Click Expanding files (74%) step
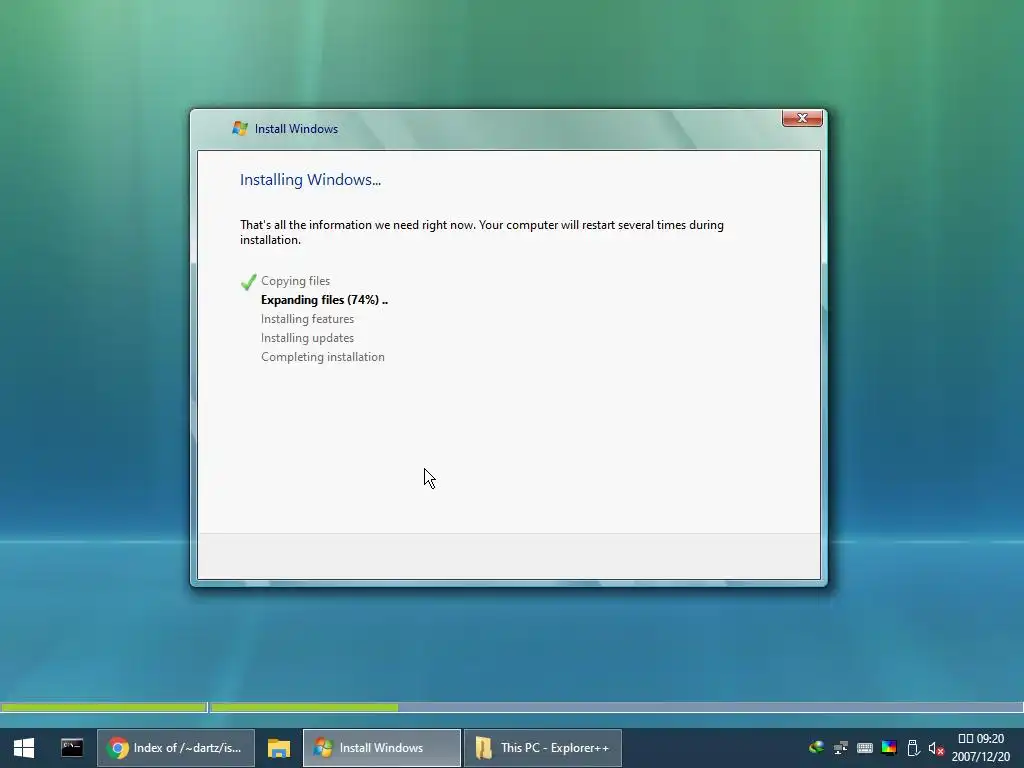Screen dimensions: 1024x768 [324, 300]
